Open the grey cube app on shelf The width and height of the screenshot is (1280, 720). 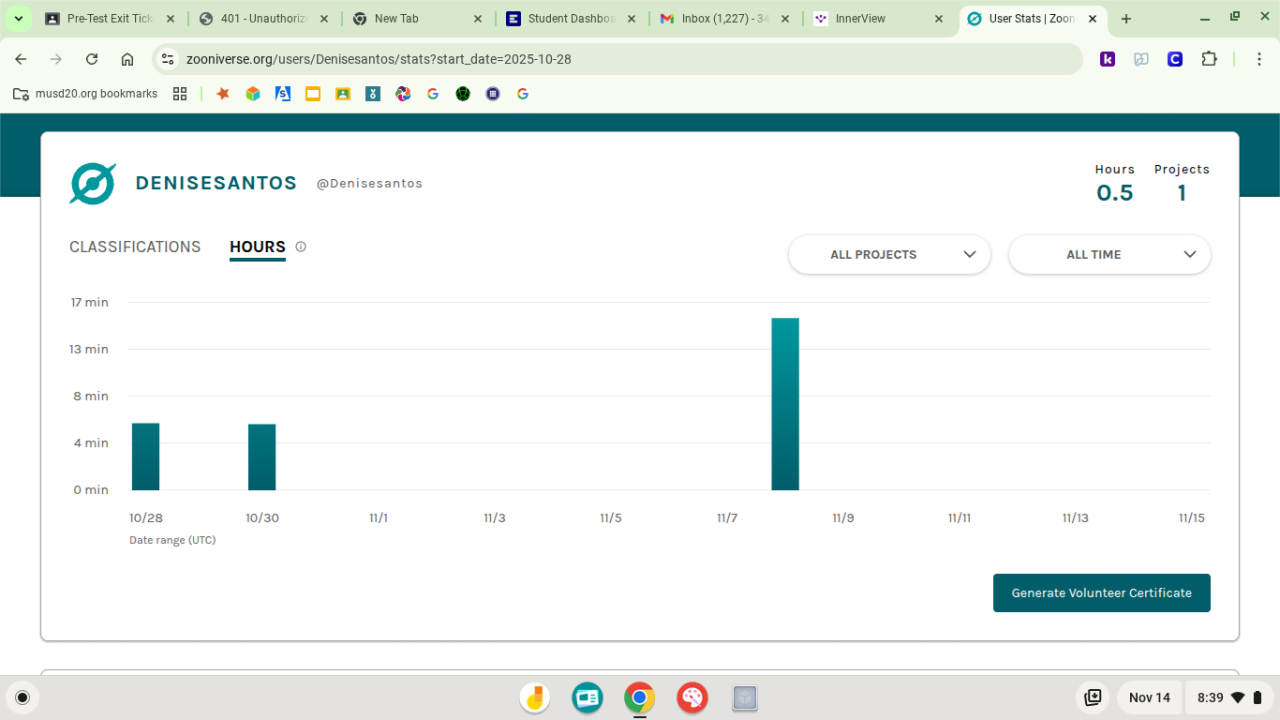[744, 697]
